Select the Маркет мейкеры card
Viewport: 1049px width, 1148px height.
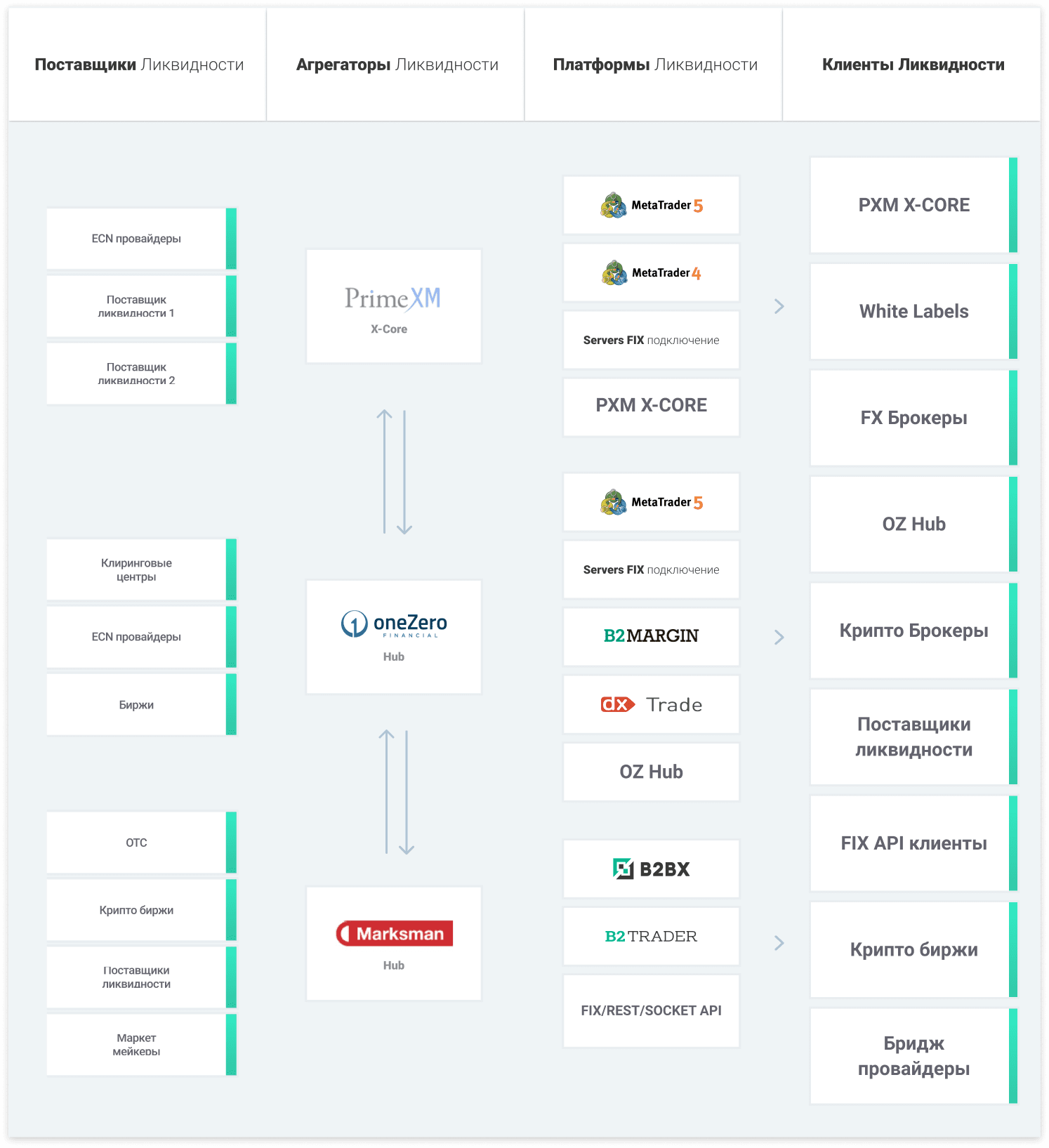[x=141, y=1045]
